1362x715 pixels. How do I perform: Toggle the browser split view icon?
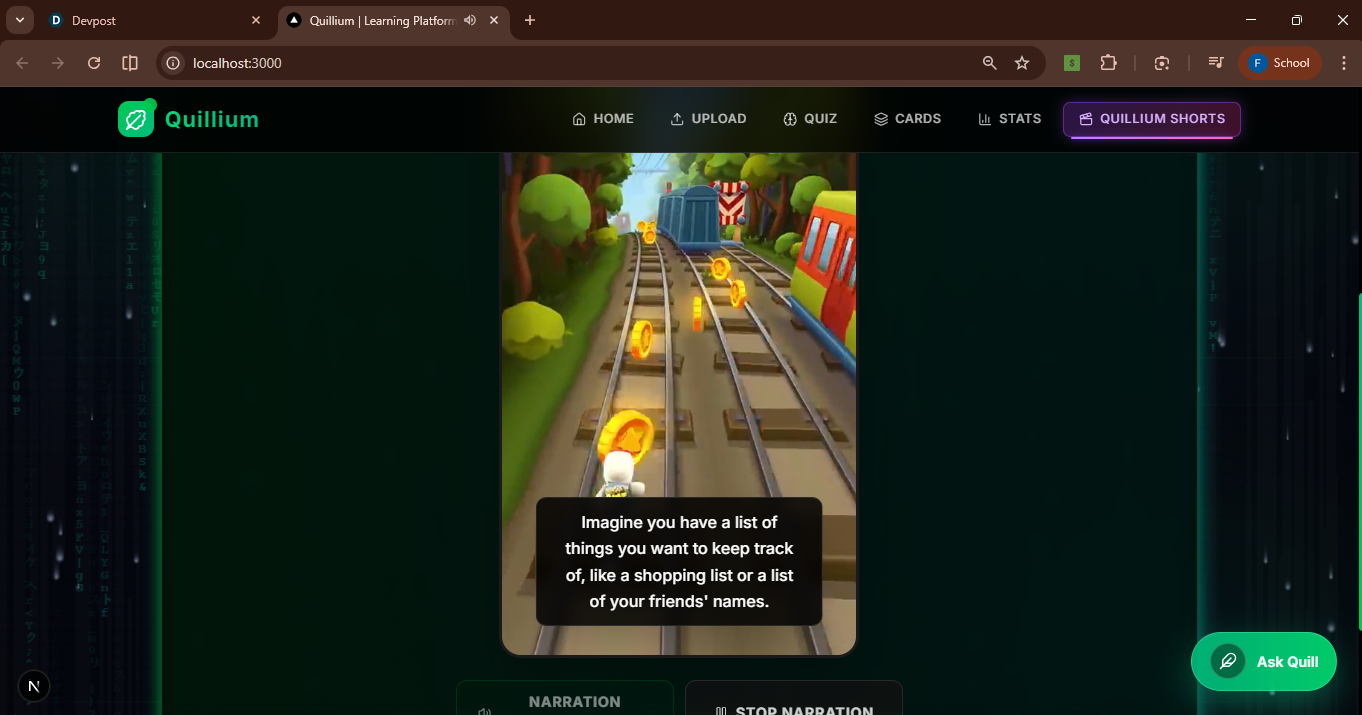[x=130, y=63]
